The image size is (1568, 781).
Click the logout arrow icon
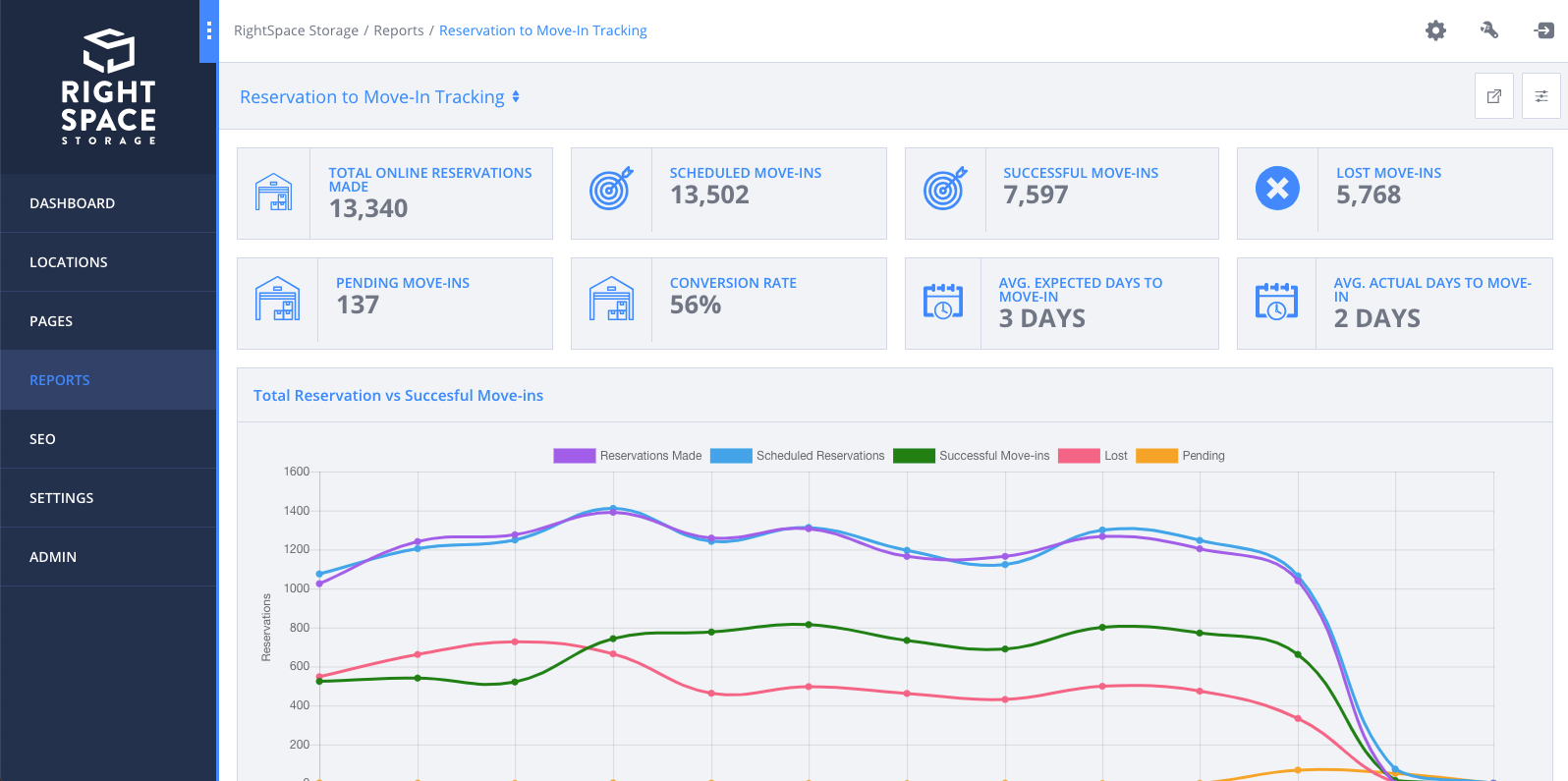point(1543,30)
